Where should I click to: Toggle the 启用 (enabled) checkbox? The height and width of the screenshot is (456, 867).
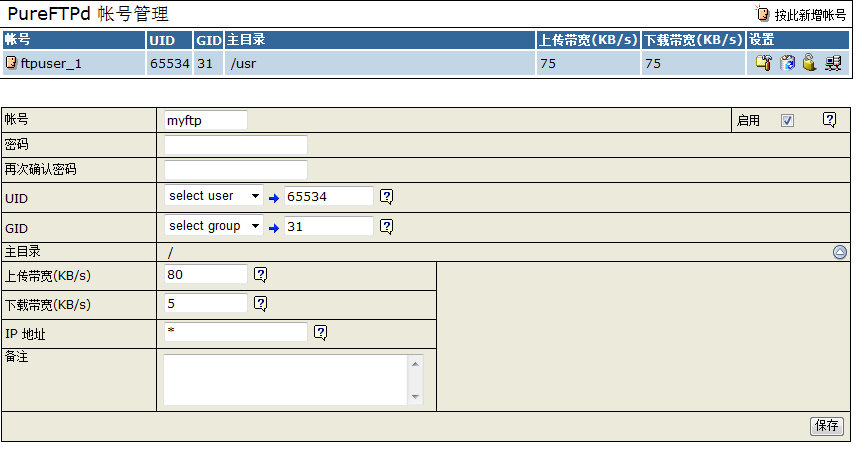pos(787,120)
